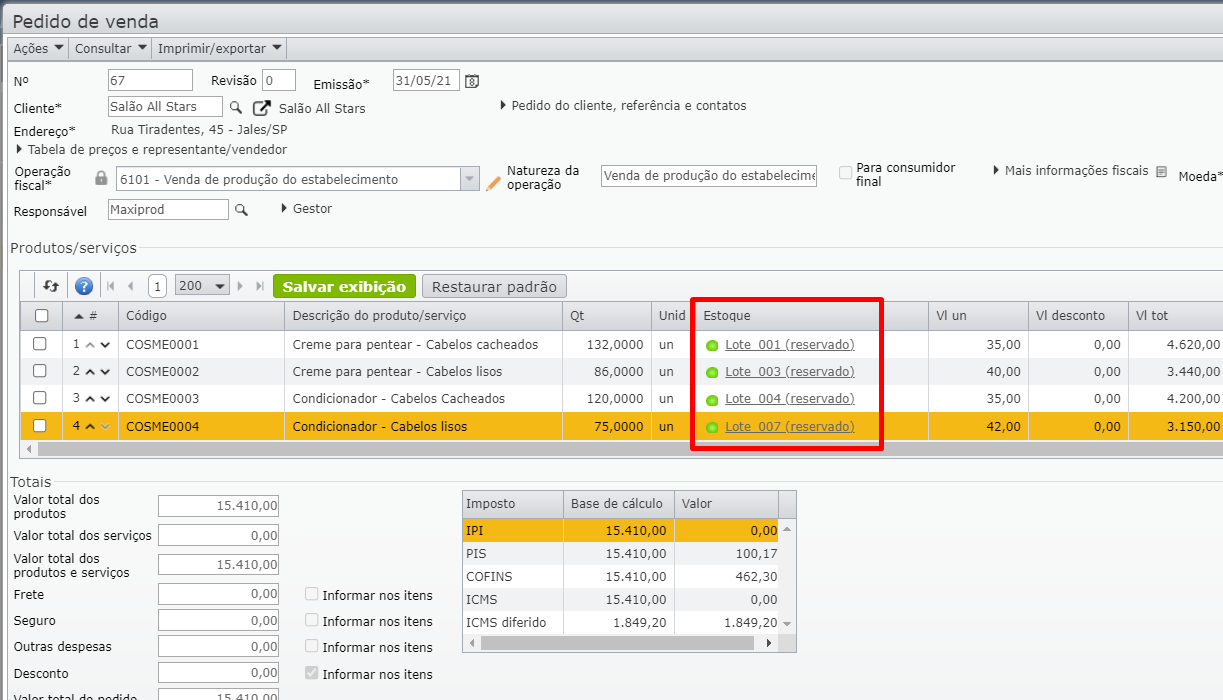Click the search magnifier next to Cliente

pos(236,107)
